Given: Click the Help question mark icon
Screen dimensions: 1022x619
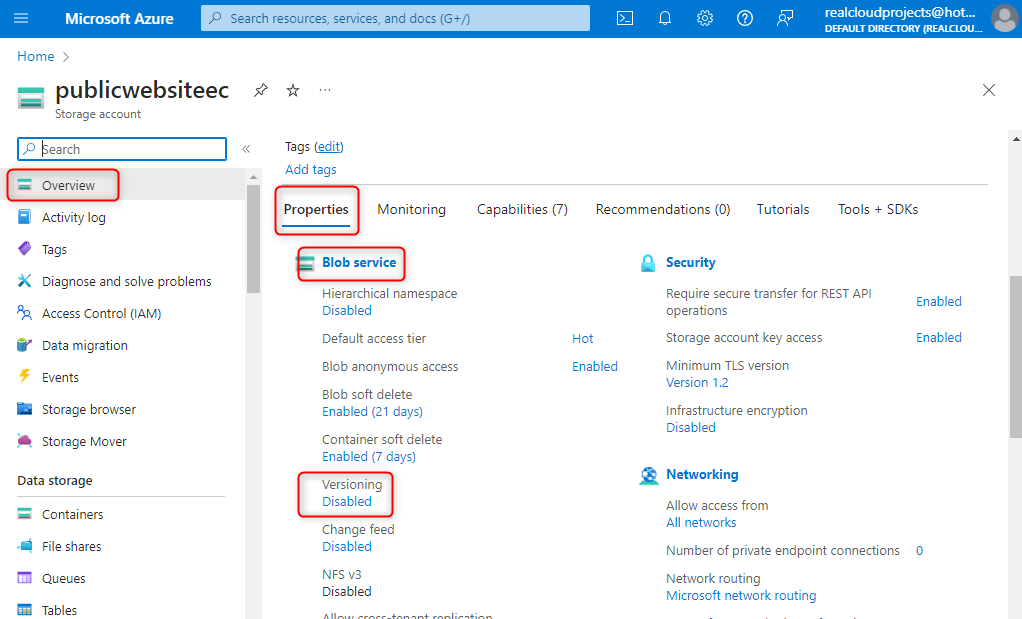Looking at the screenshot, I should pos(745,19).
